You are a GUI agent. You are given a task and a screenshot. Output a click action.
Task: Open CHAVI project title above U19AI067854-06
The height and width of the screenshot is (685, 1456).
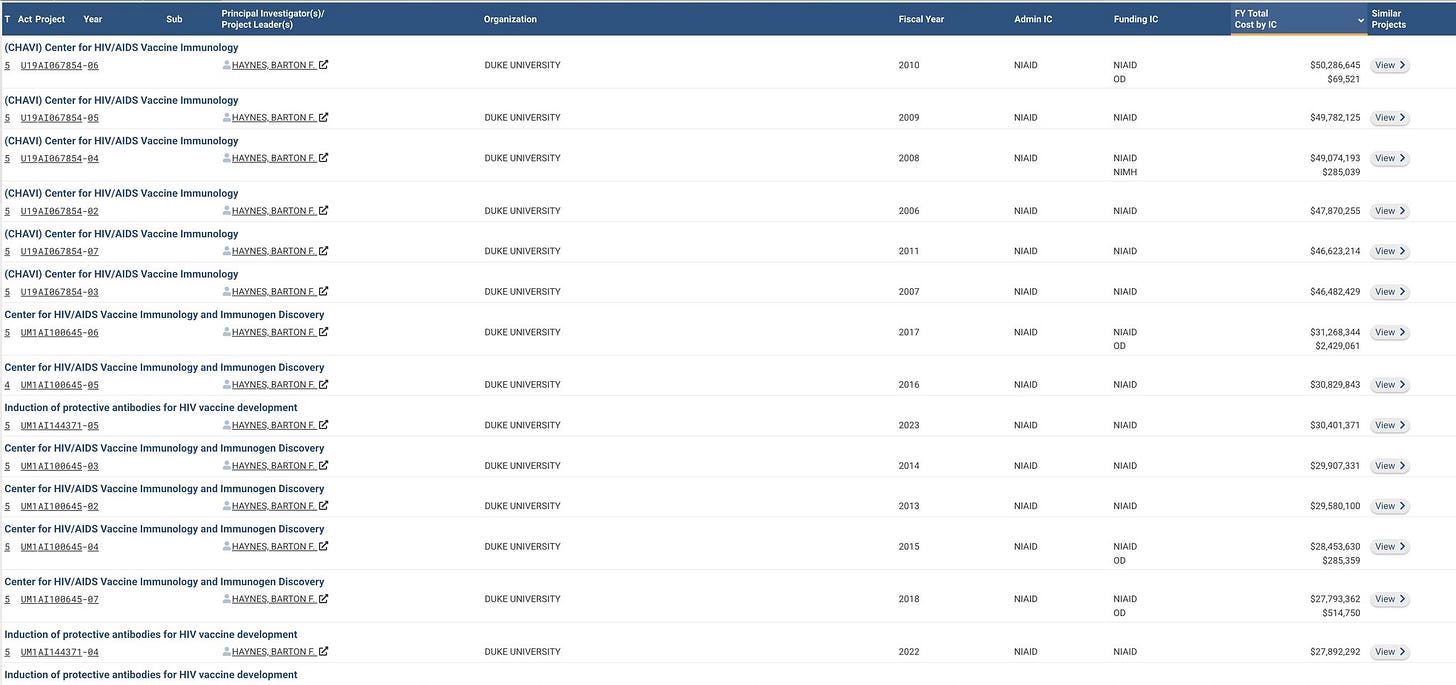click(121, 48)
